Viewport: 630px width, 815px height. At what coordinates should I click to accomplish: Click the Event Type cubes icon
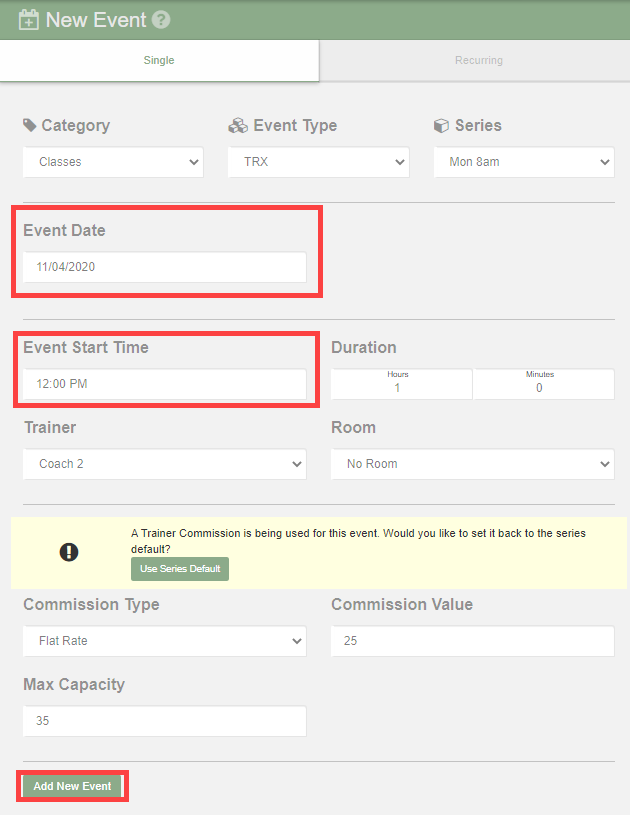(x=238, y=125)
